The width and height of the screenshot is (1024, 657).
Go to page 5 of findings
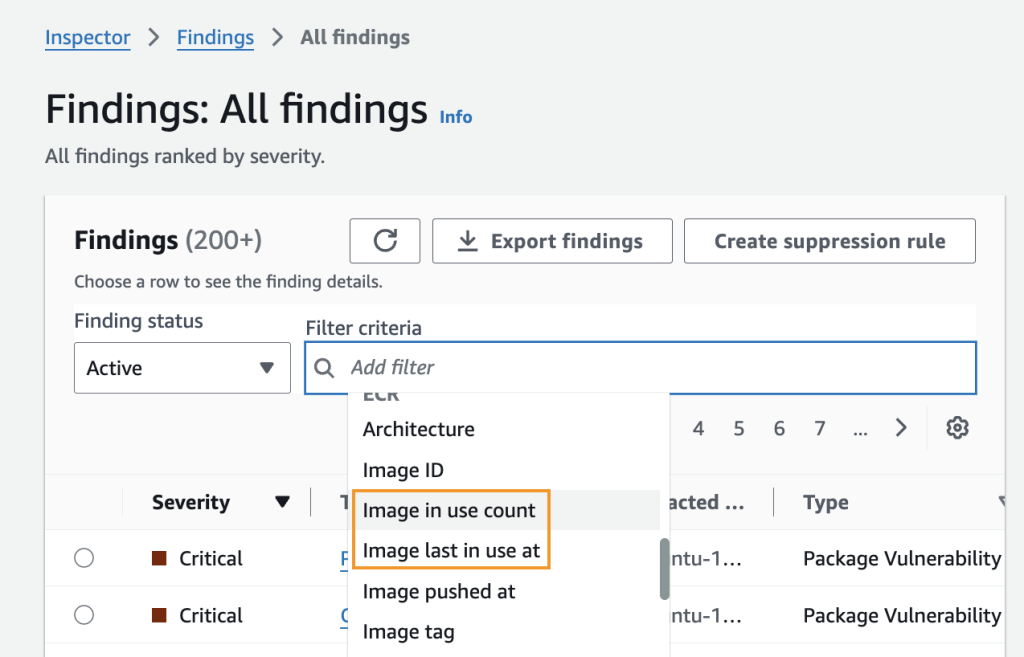[x=739, y=428]
